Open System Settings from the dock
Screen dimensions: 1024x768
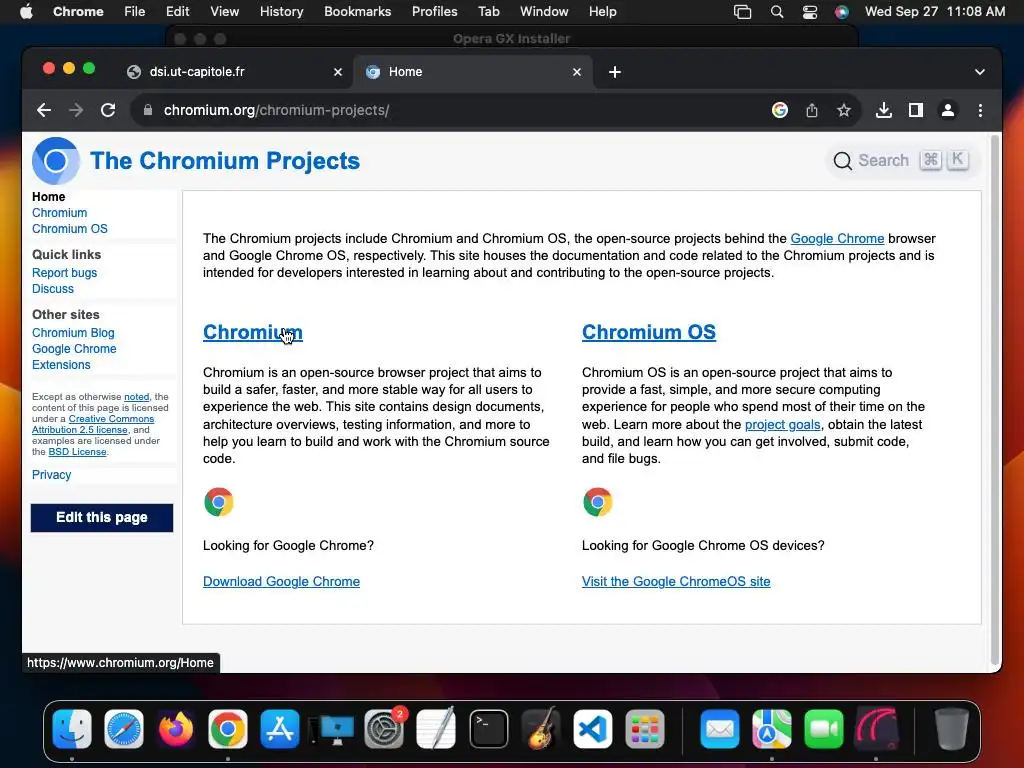[x=384, y=729]
